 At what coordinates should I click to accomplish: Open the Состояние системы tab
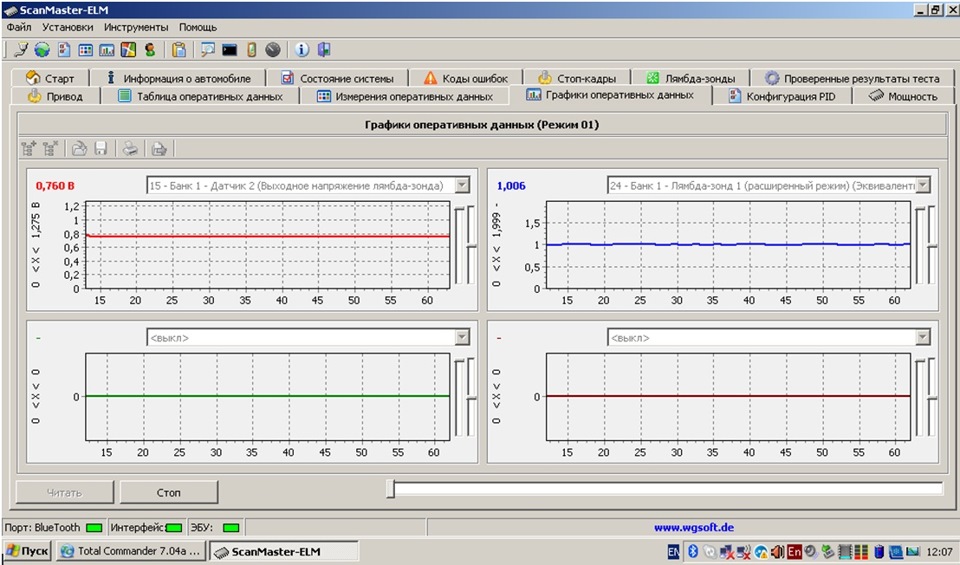pyautogui.click(x=337, y=78)
